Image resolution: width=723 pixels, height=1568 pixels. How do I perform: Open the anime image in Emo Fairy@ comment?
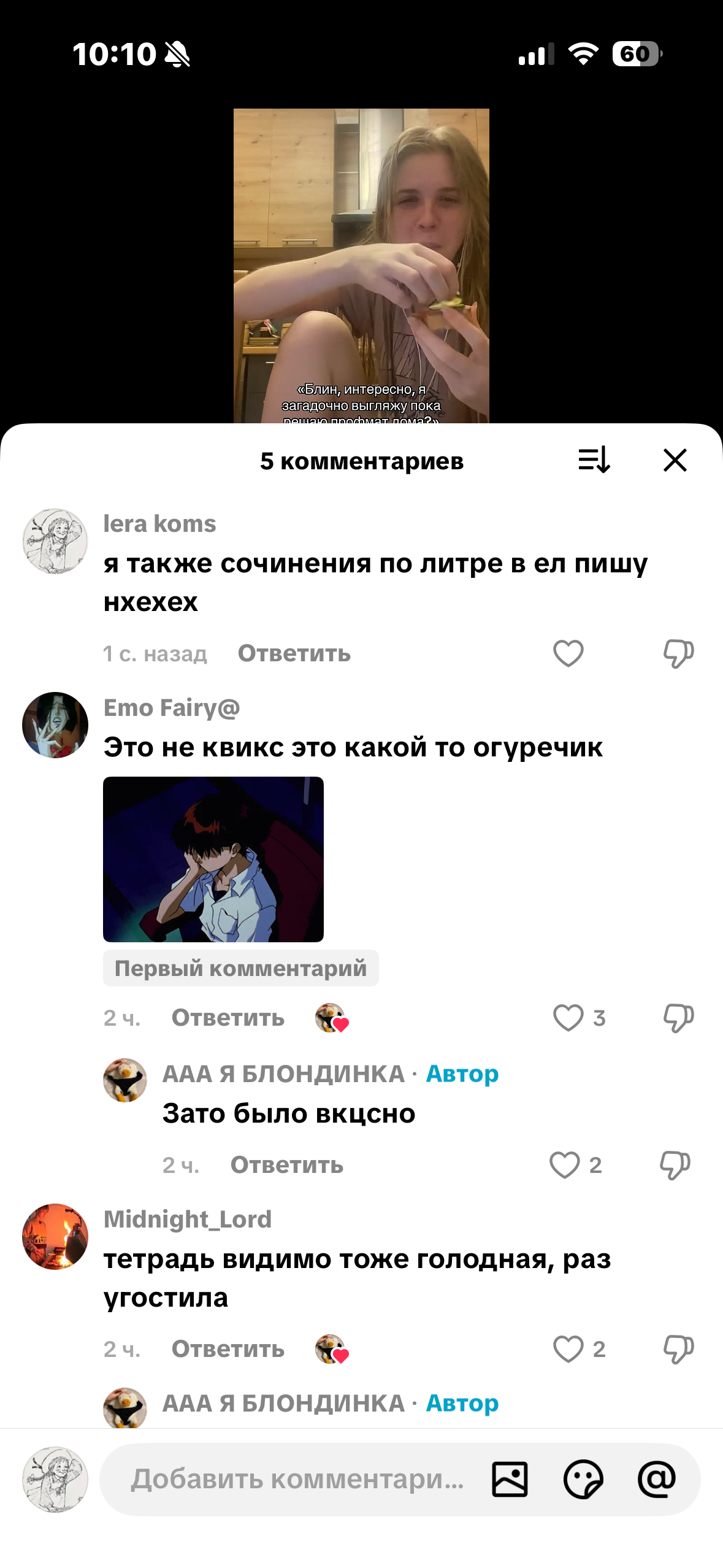pos(213,859)
